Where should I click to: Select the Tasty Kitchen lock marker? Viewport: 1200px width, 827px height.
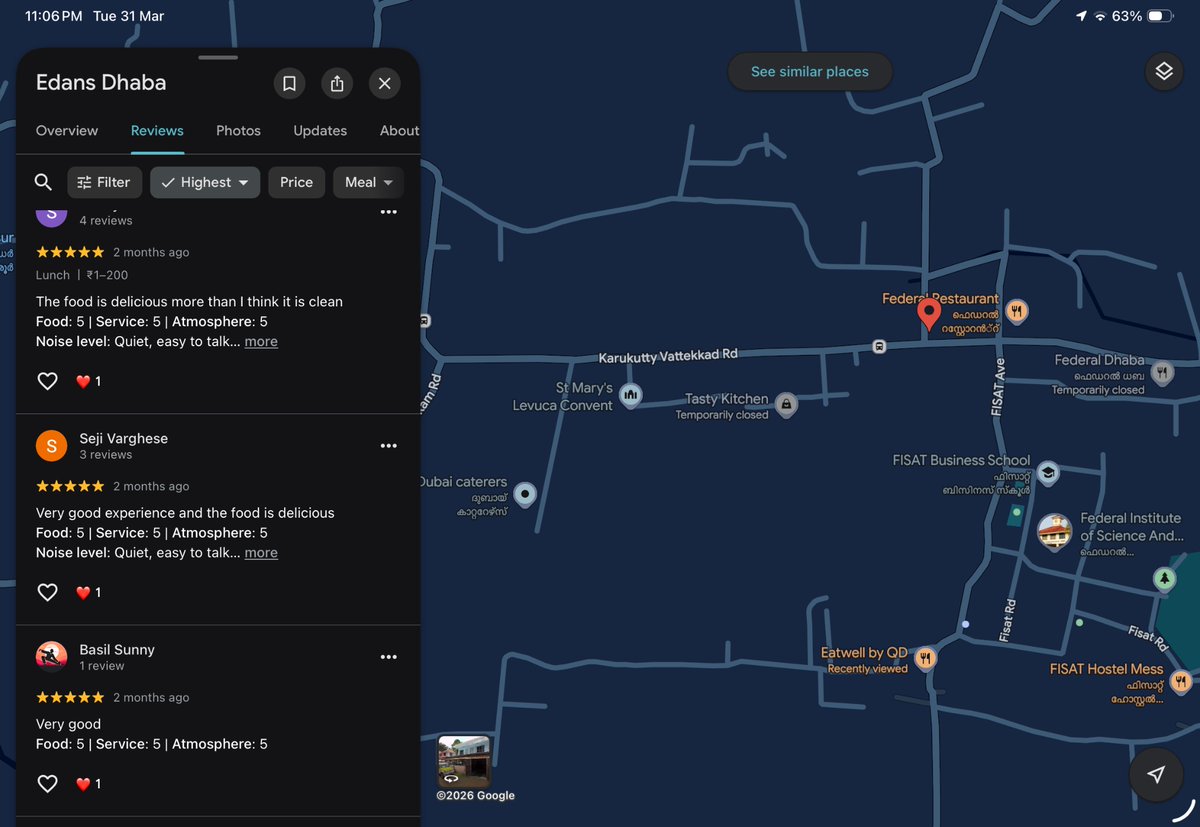click(786, 404)
